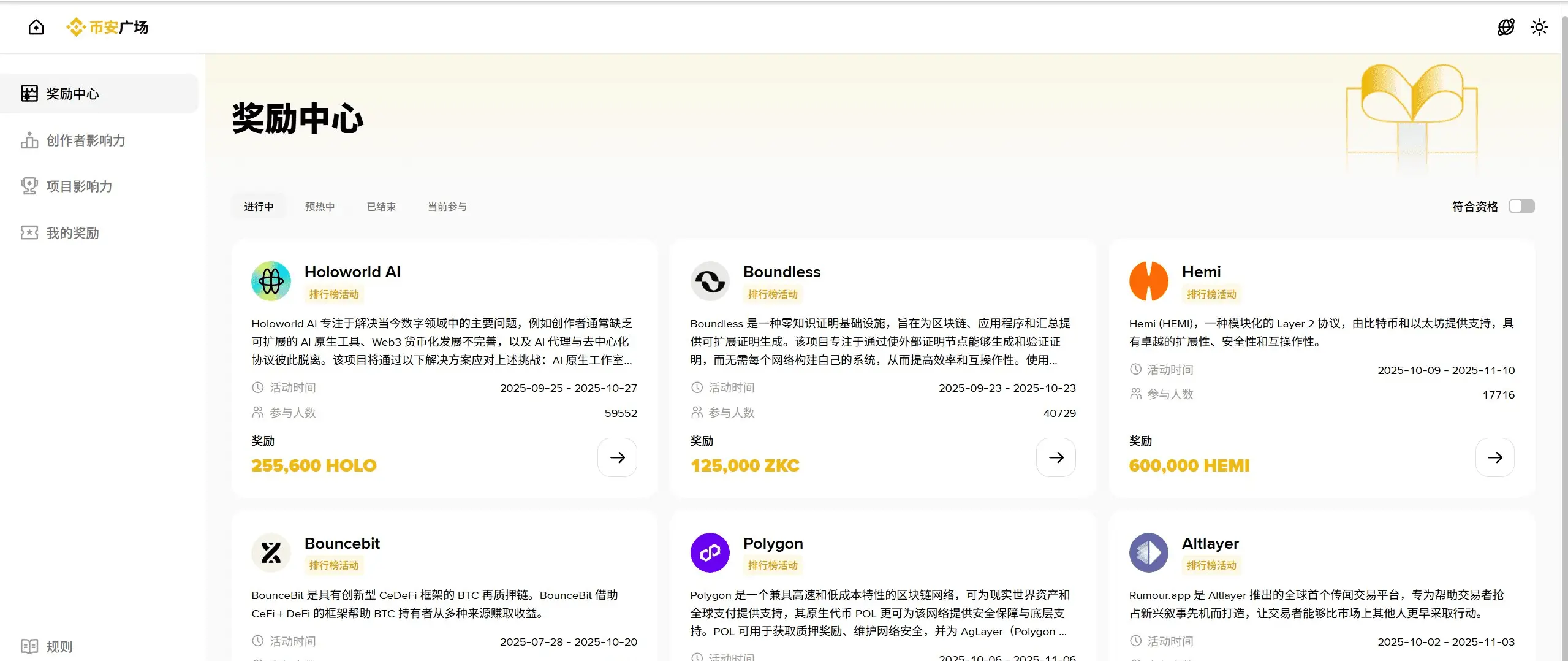1568x661 pixels.
Task: Click the clock icon in the Bouncebit card
Action: 258,641
